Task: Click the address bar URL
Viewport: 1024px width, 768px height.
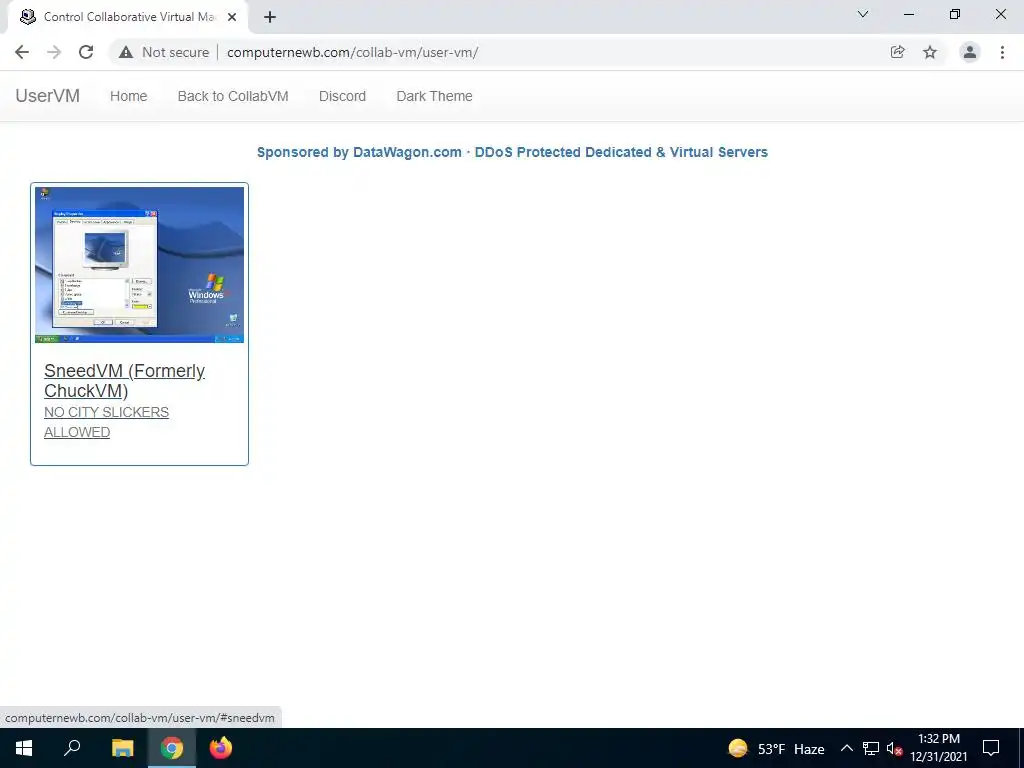Action: coord(353,52)
